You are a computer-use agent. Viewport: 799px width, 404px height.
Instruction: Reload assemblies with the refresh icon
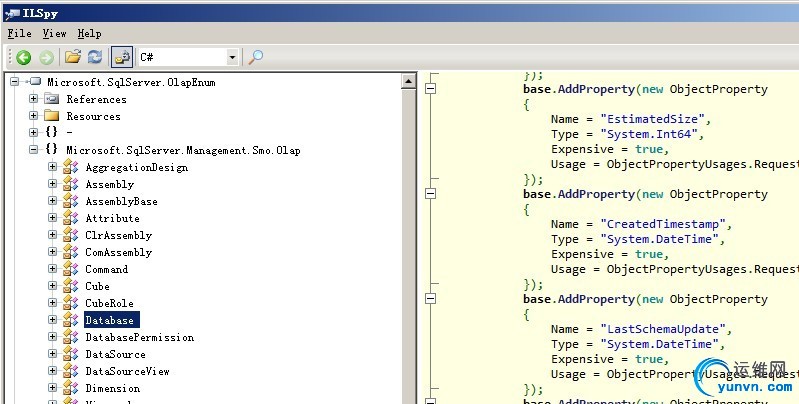95,57
